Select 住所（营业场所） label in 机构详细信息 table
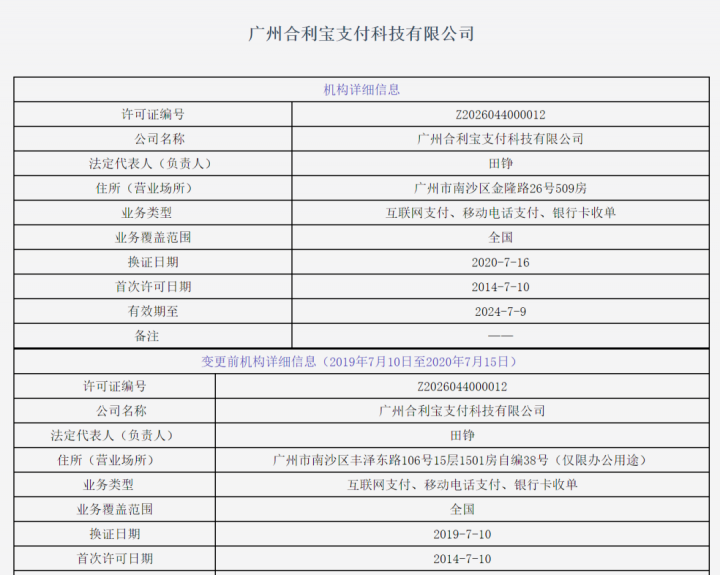 point(146,188)
